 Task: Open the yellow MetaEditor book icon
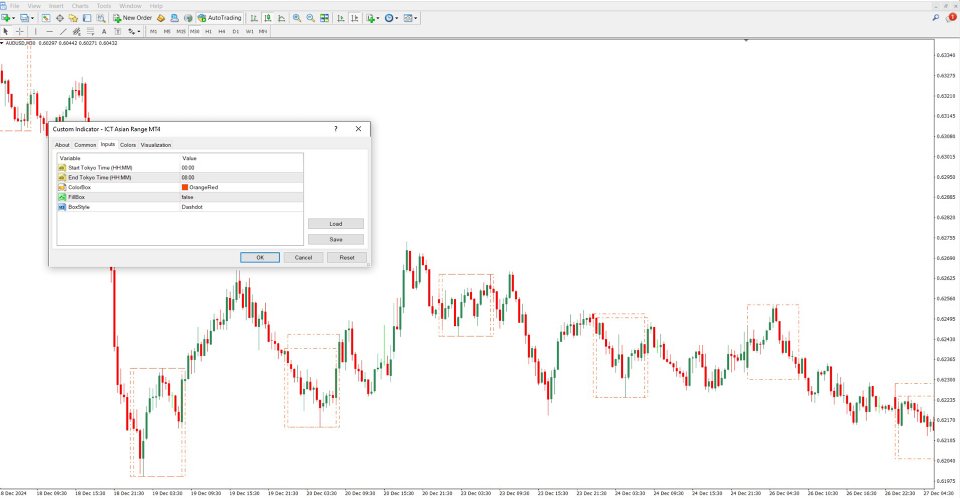coord(161,18)
